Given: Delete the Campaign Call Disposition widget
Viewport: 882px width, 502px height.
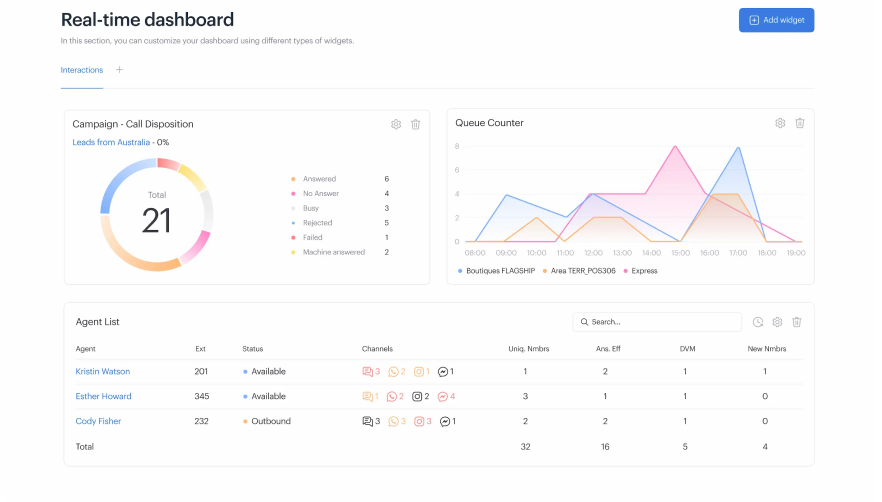Looking at the screenshot, I should (416, 124).
